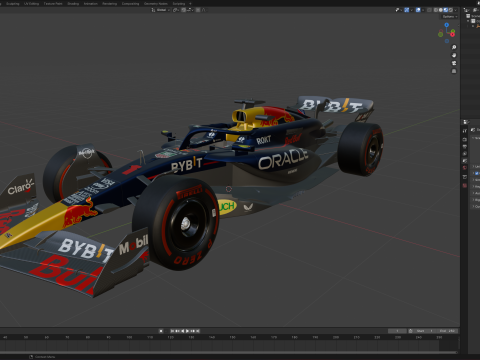Jump to timeline start frame button
This screenshot has height=360, width=480.
click(172, 331)
